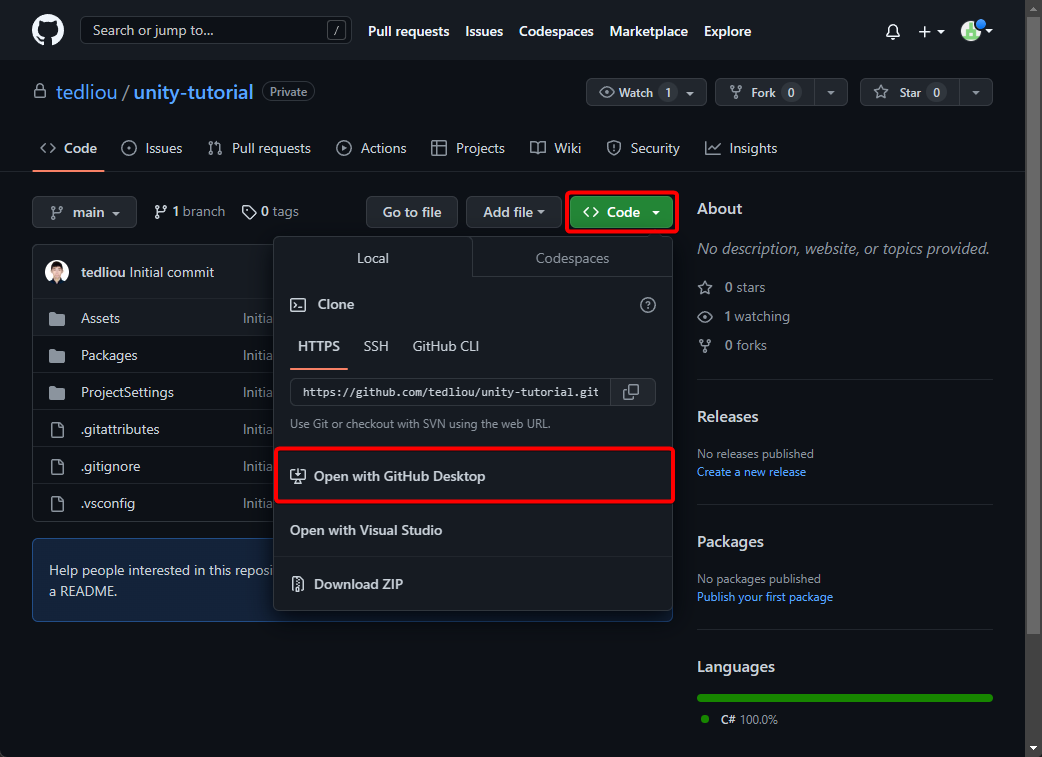The image size is (1042, 757).
Task: Focus the Search or jump to field
Action: [216, 31]
